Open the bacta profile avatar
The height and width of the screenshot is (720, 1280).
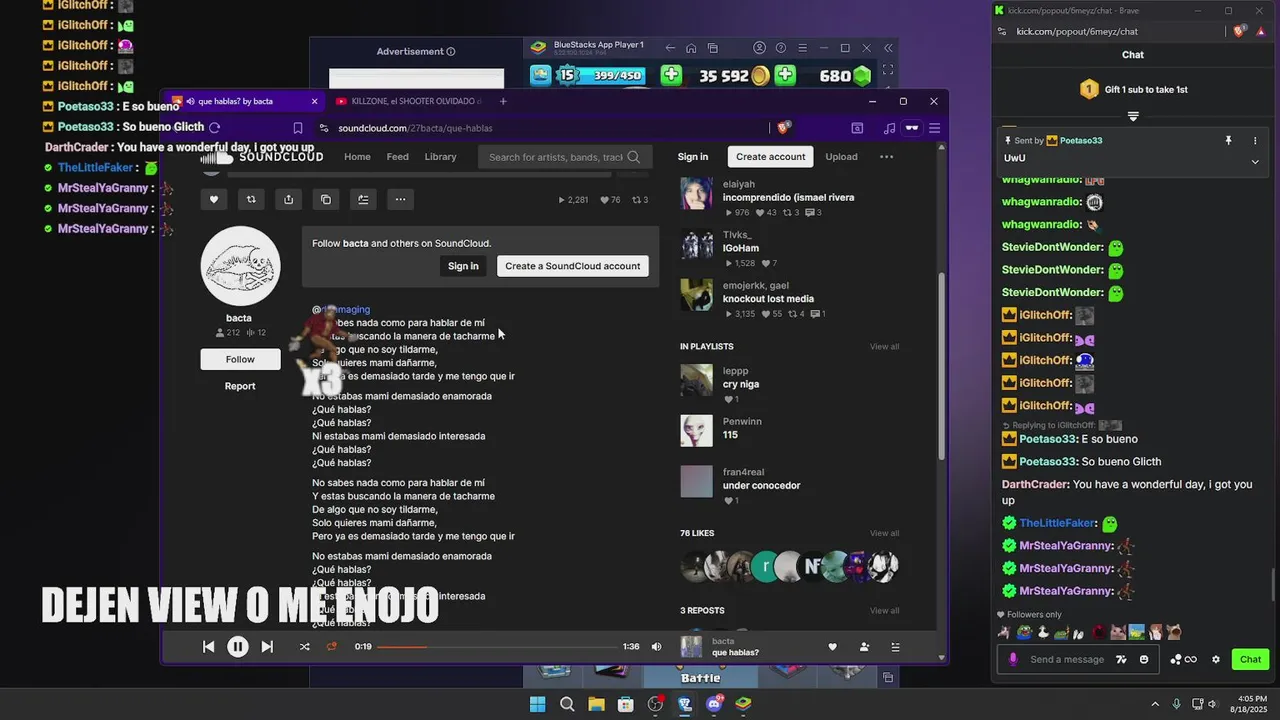point(240,266)
